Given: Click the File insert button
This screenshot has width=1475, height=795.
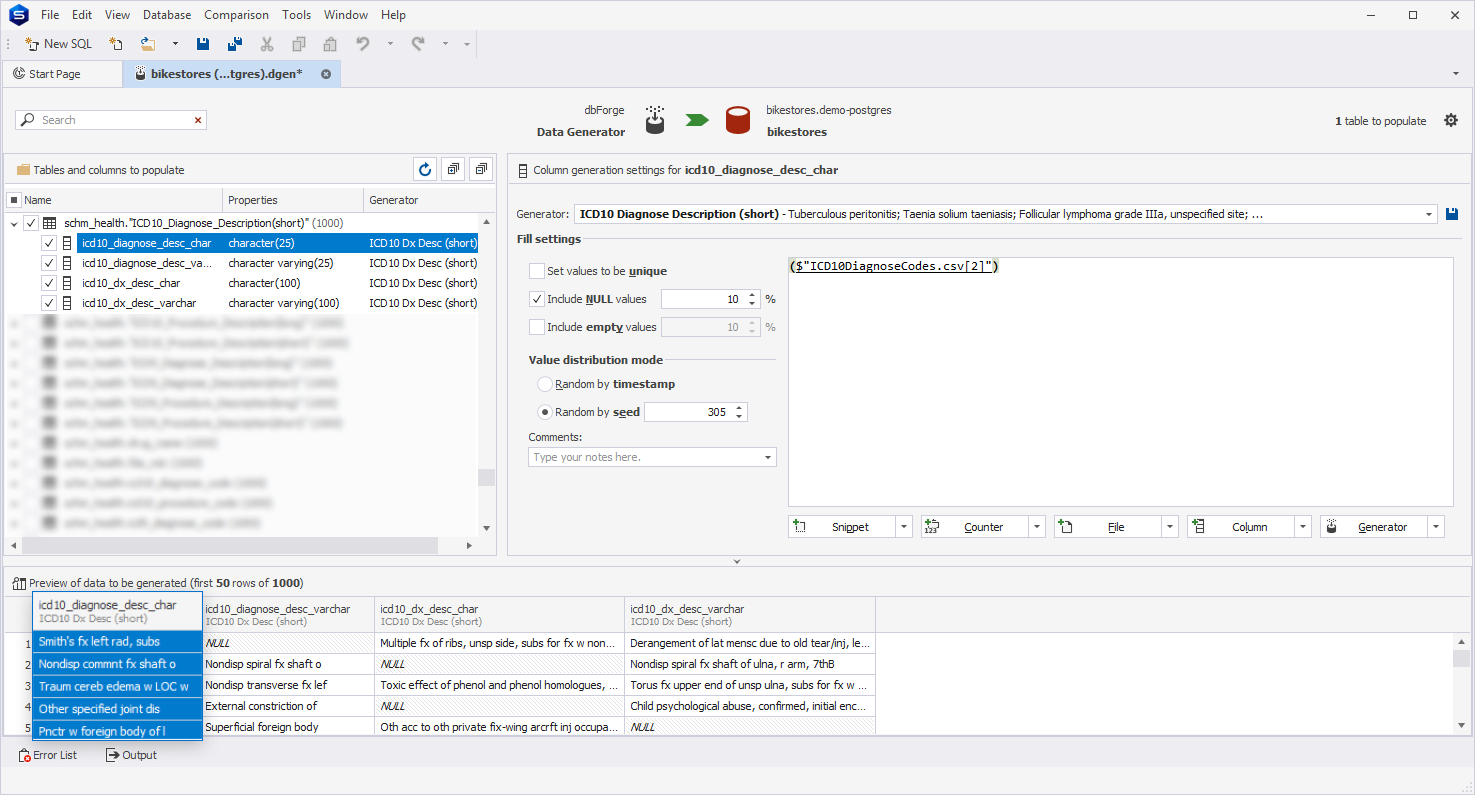Looking at the screenshot, I should pos(1108,527).
